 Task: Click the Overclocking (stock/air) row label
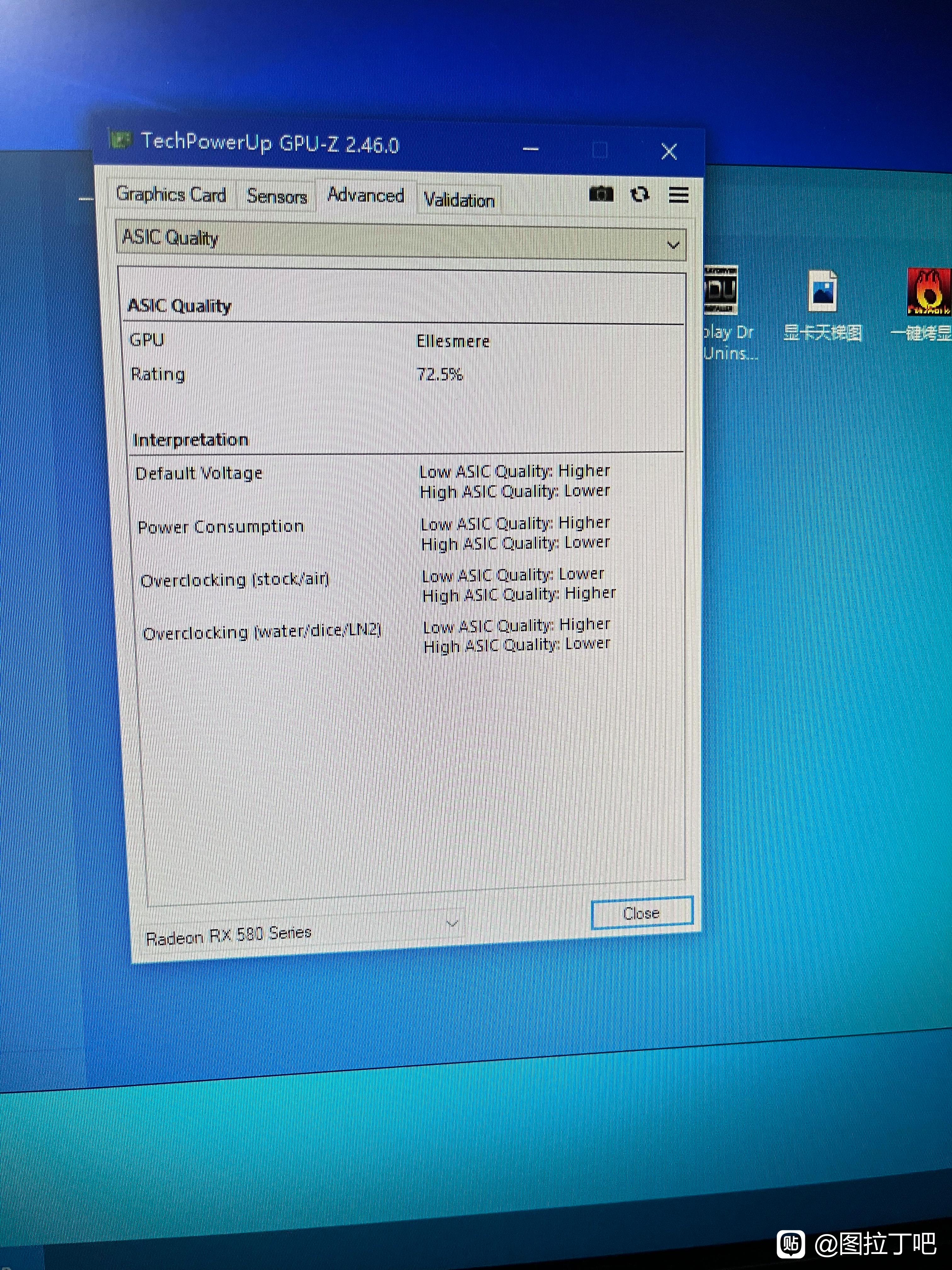pyautogui.click(x=235, y=579)
